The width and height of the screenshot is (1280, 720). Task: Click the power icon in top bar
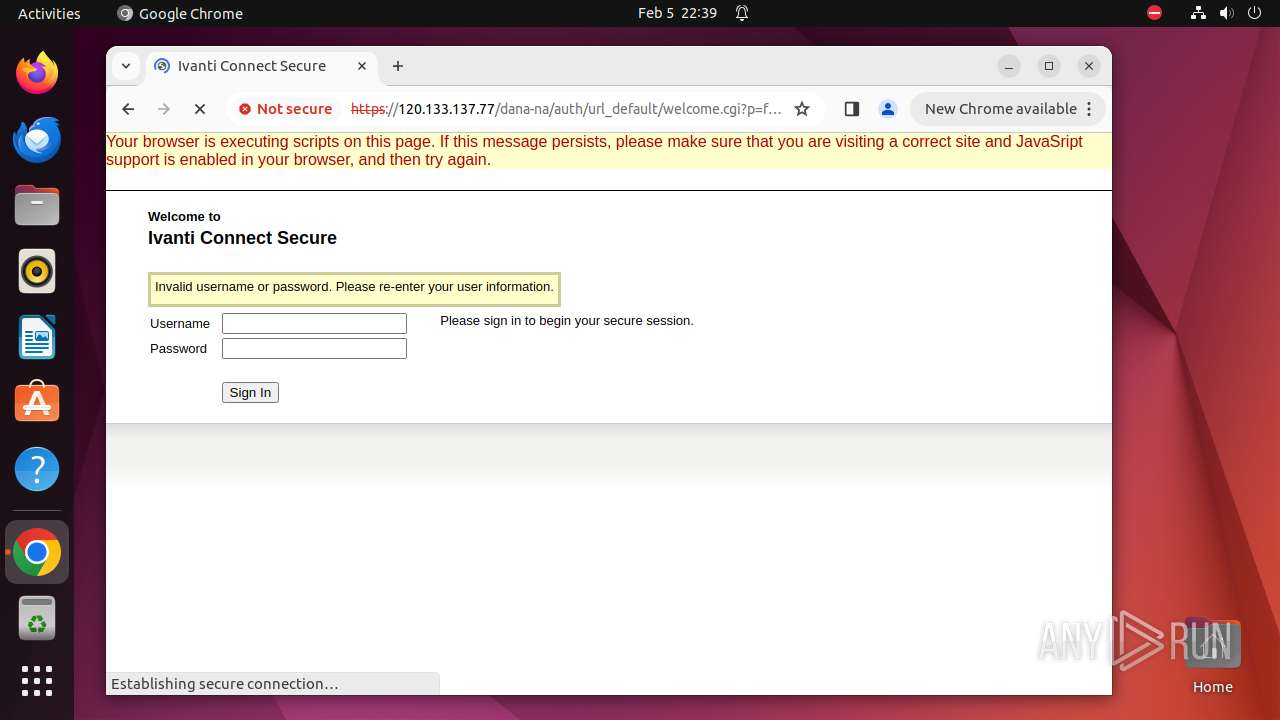1254,13
